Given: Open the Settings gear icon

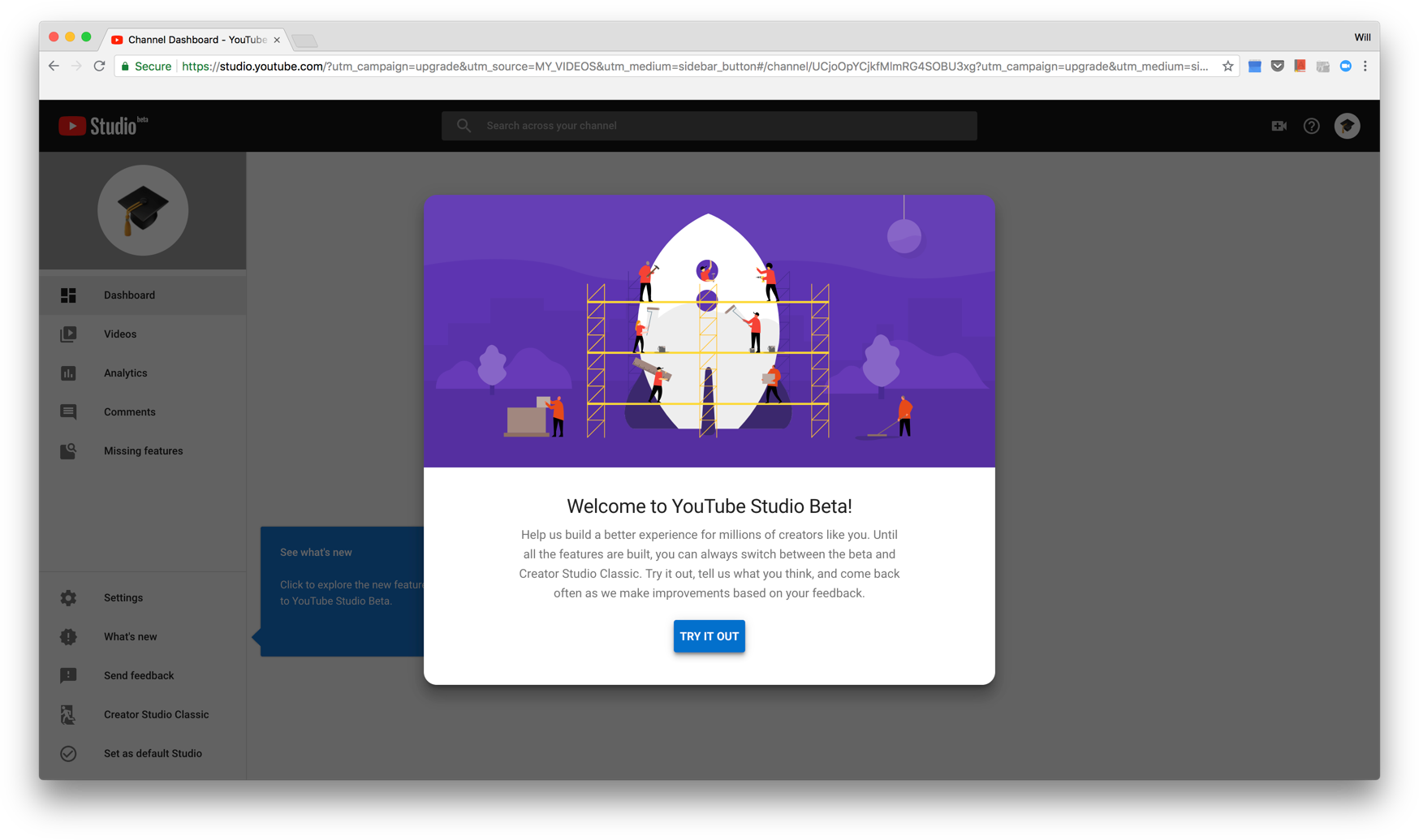Looking at the screenshot, I should pyautogui.click(x=68, y=598).
